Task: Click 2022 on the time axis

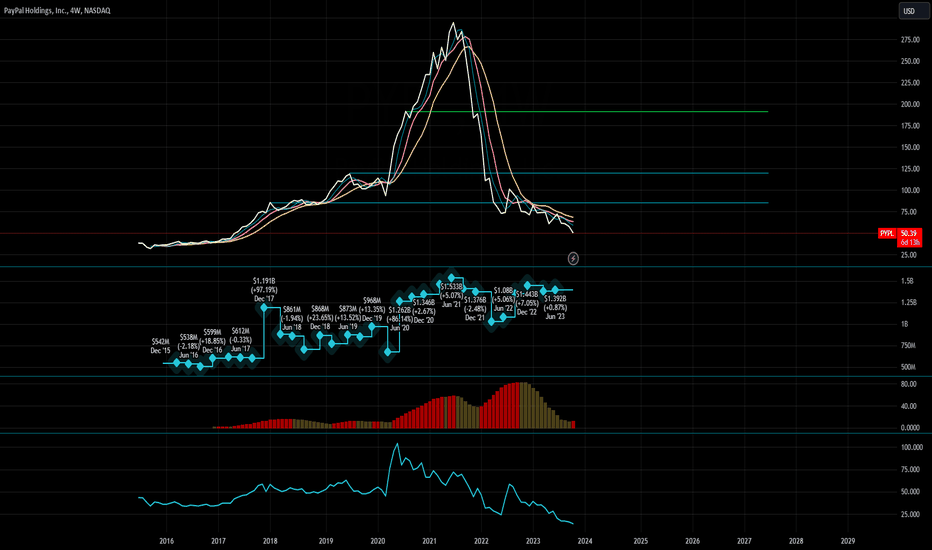Action: (481, 541)
